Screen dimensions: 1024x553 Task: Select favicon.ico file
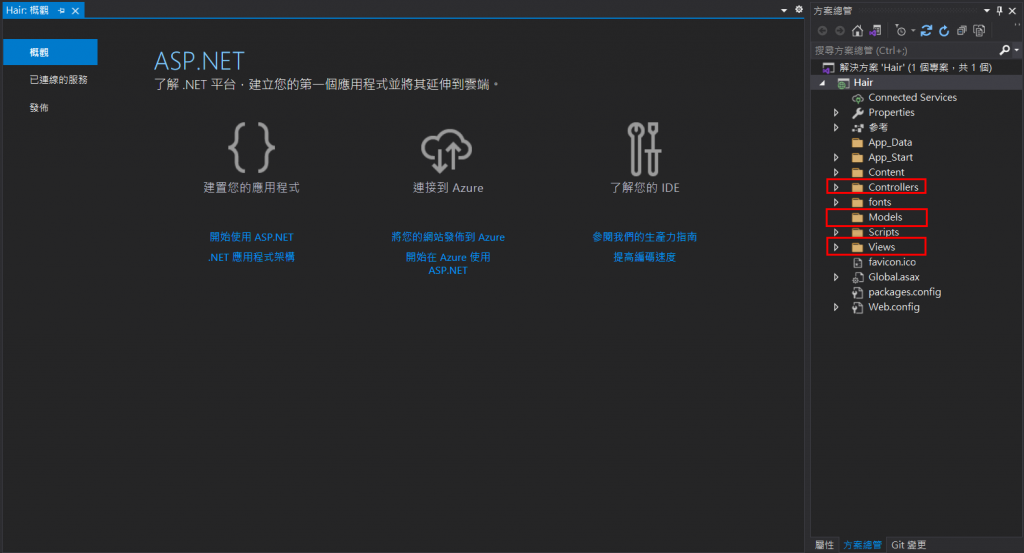point(891,262)
